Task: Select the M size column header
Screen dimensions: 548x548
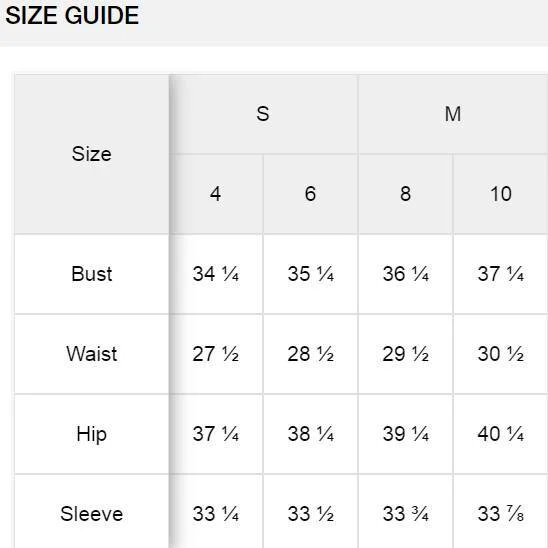Action: pyautogui.click(x=453, y=114)
